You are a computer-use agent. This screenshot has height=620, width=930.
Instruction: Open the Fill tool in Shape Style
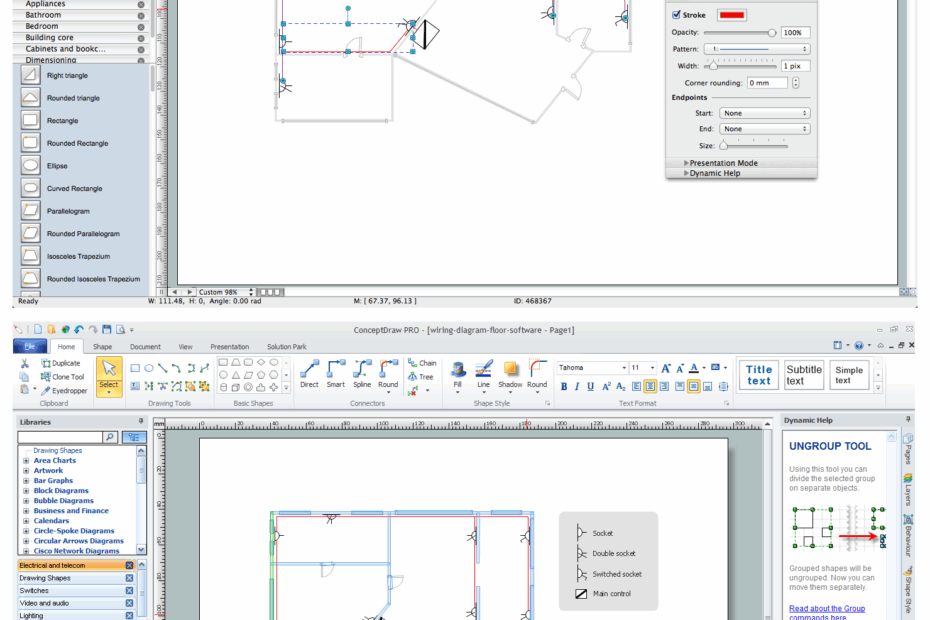[458, 370]
